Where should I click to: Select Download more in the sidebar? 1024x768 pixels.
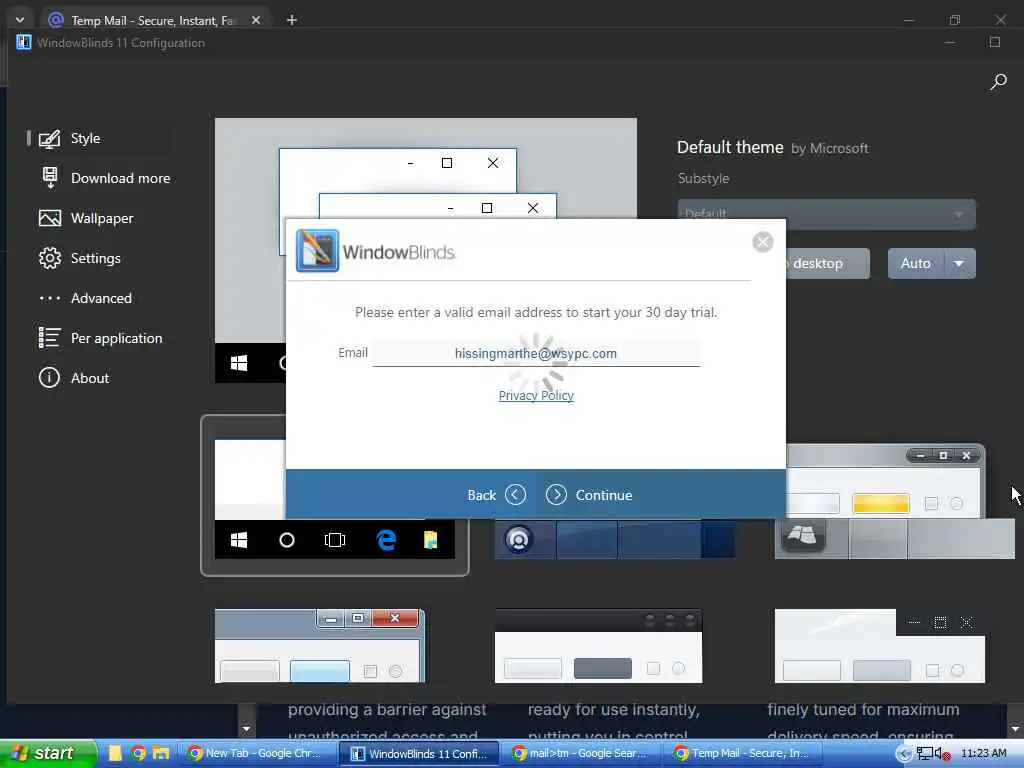tap(120, 178)
